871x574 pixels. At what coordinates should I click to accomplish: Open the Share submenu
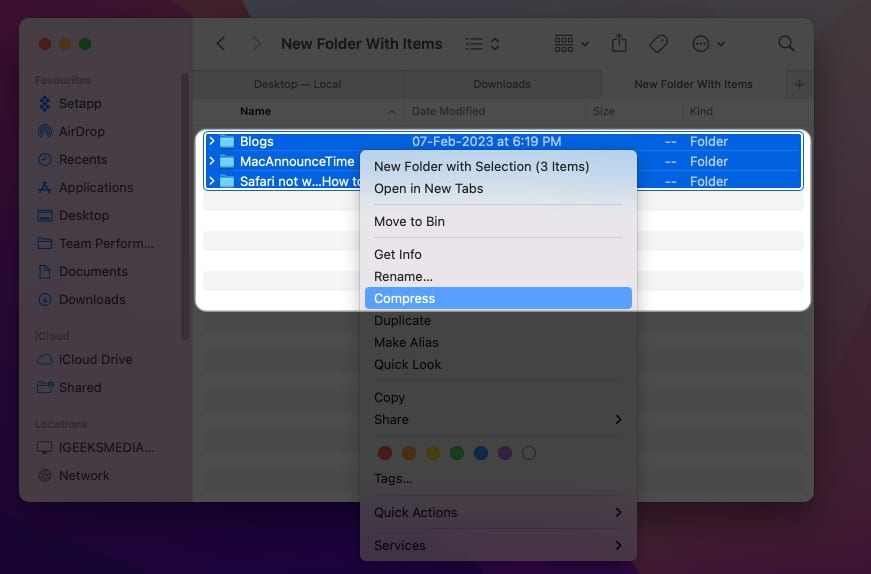(x=498, y=420)
